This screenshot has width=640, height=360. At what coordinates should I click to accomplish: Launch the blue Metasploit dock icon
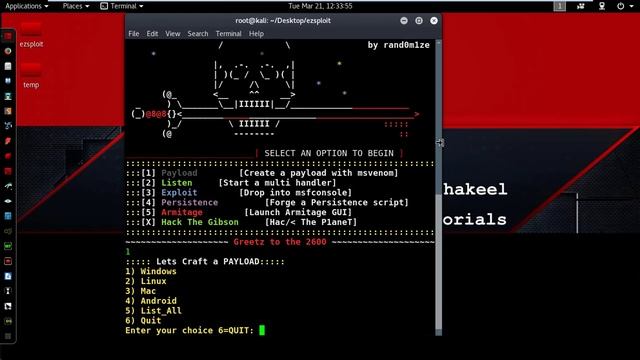[8, 81]
